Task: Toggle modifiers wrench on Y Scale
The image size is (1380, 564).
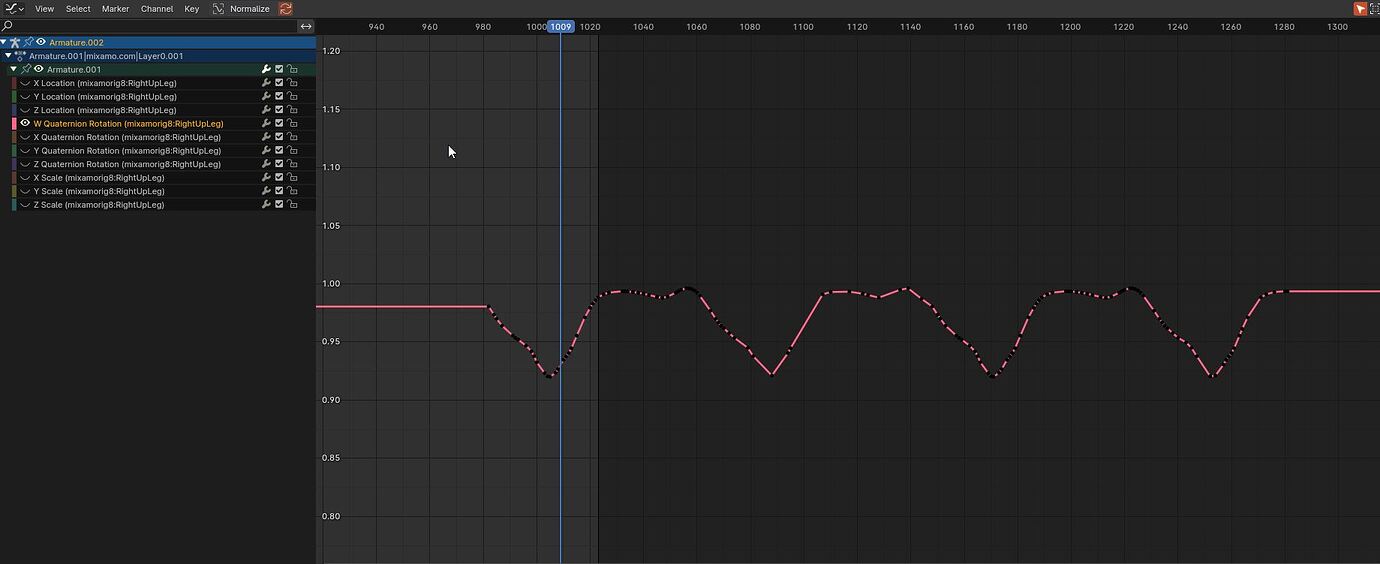Action: [266, 191]
